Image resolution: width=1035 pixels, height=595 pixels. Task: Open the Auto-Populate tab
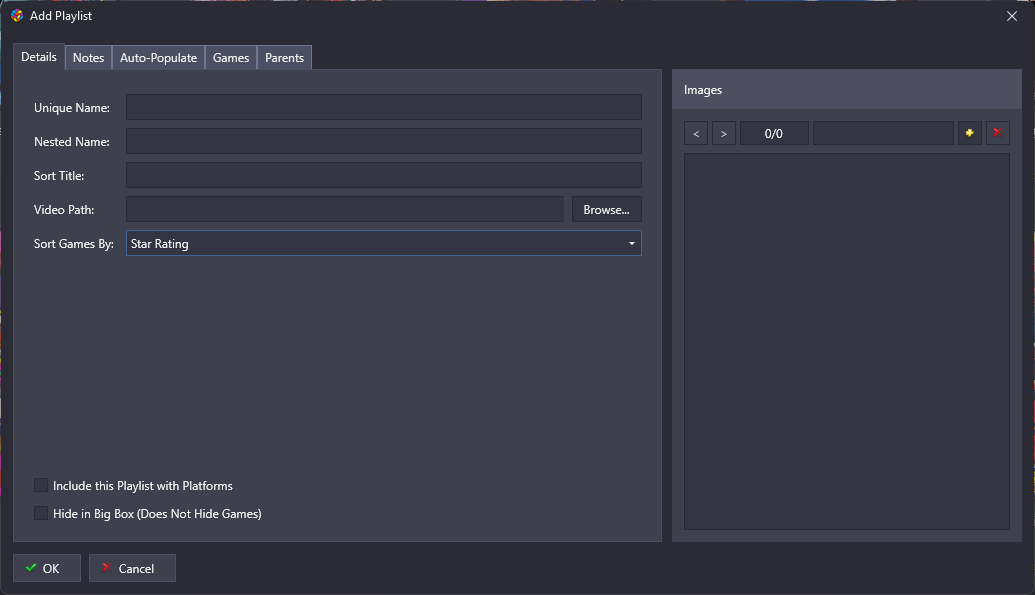coord(158,58)
